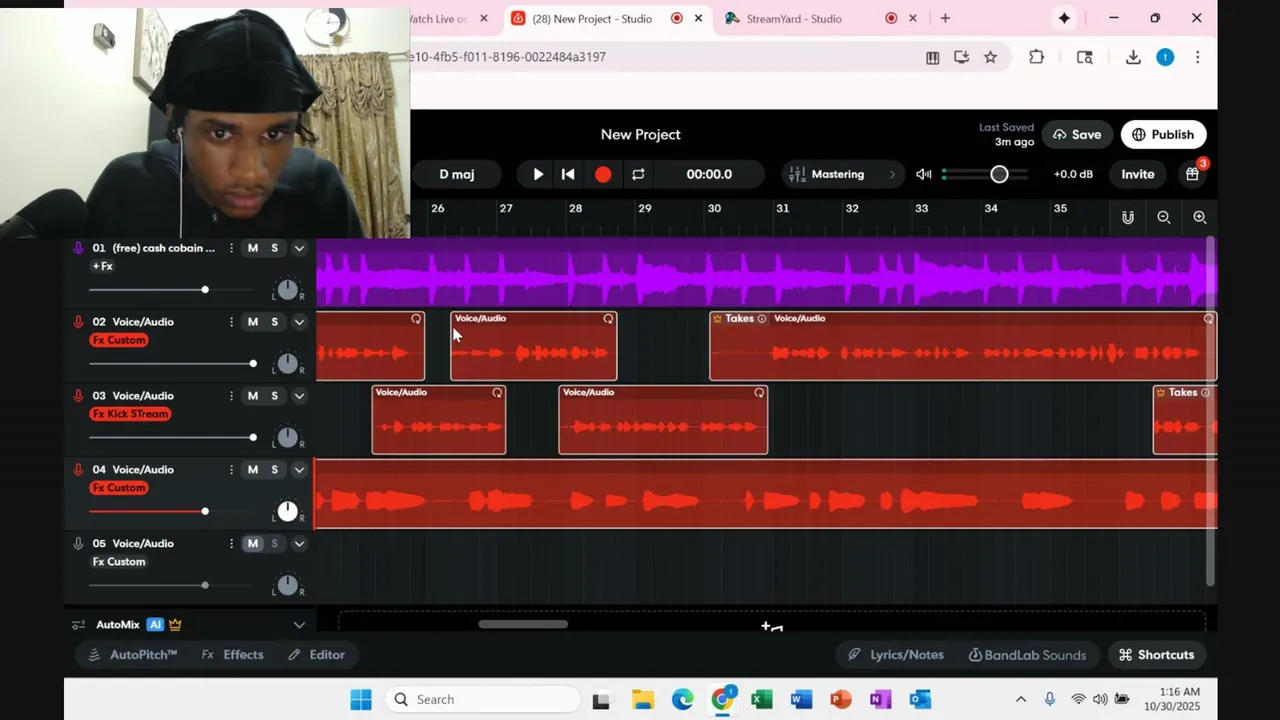This screenshot has height=720, width=1280.
Task: Switch to the StreamYard - Studio browser tab
Action: [x=794, y=18]
